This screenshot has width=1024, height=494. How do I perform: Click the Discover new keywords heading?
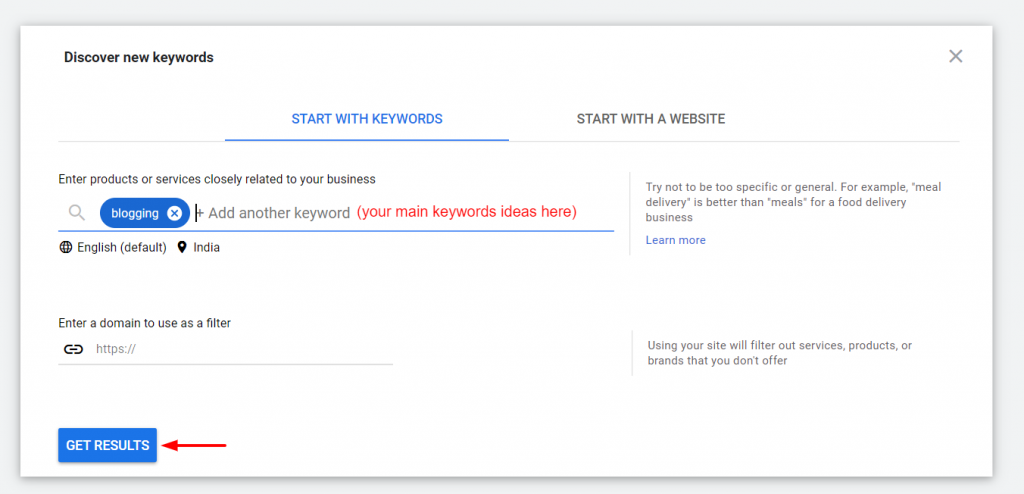click(138, 58)
